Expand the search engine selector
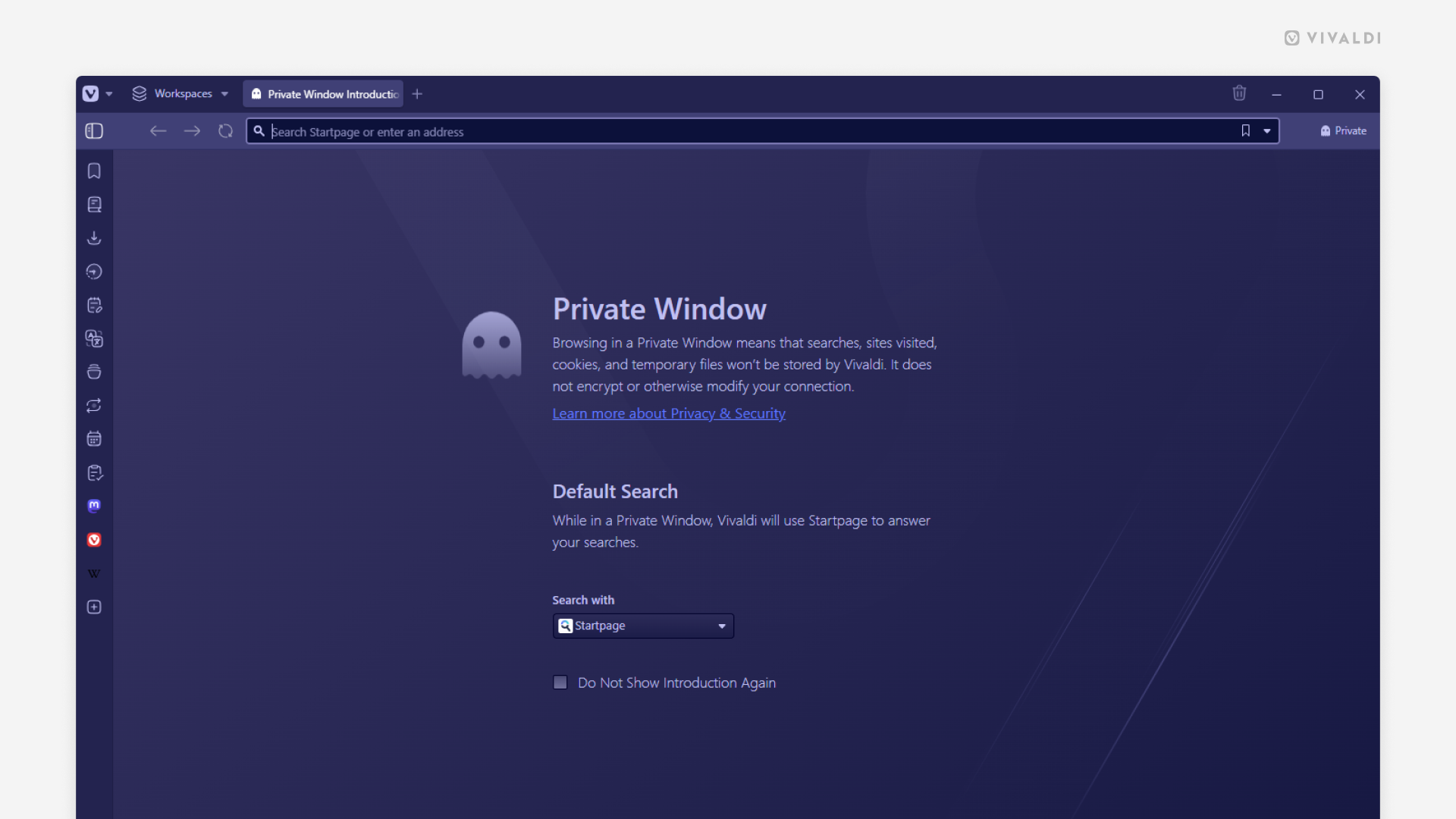 tap(722, 625)
